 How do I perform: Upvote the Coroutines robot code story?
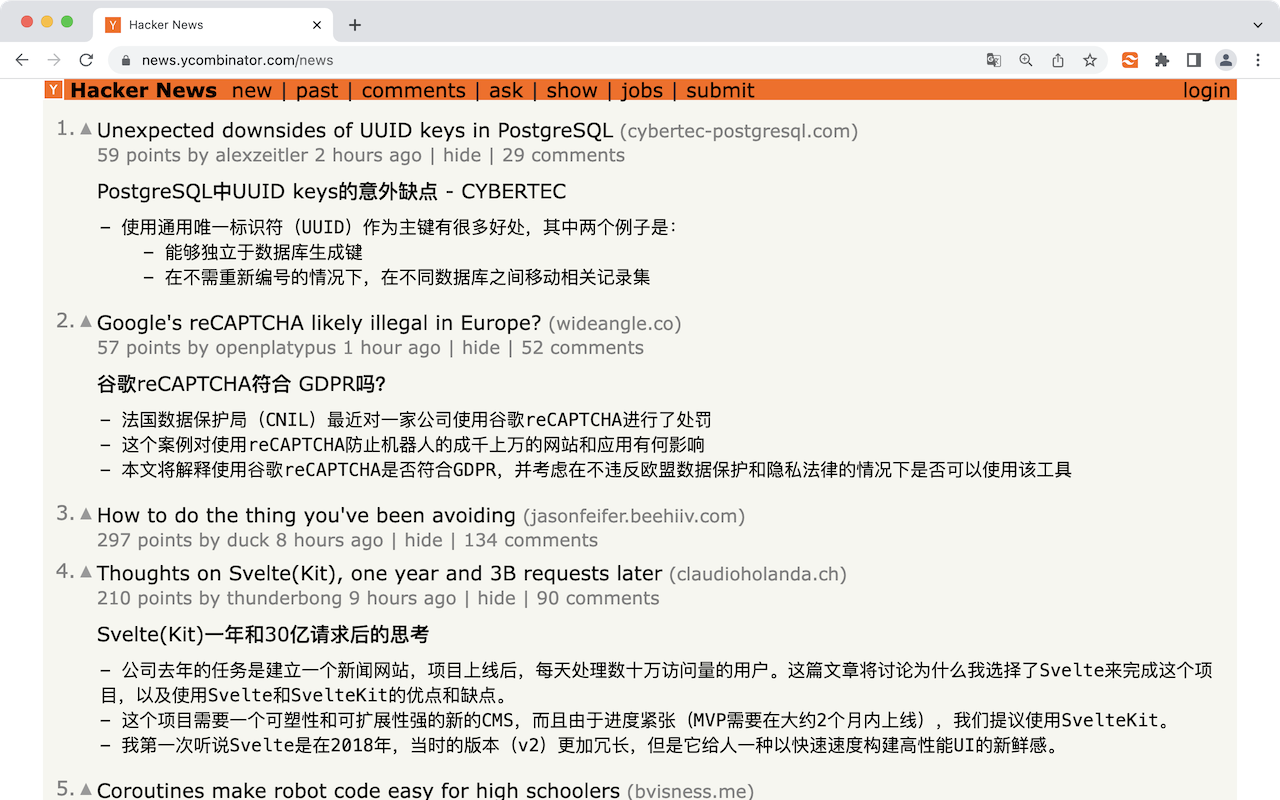pos(86,789)
